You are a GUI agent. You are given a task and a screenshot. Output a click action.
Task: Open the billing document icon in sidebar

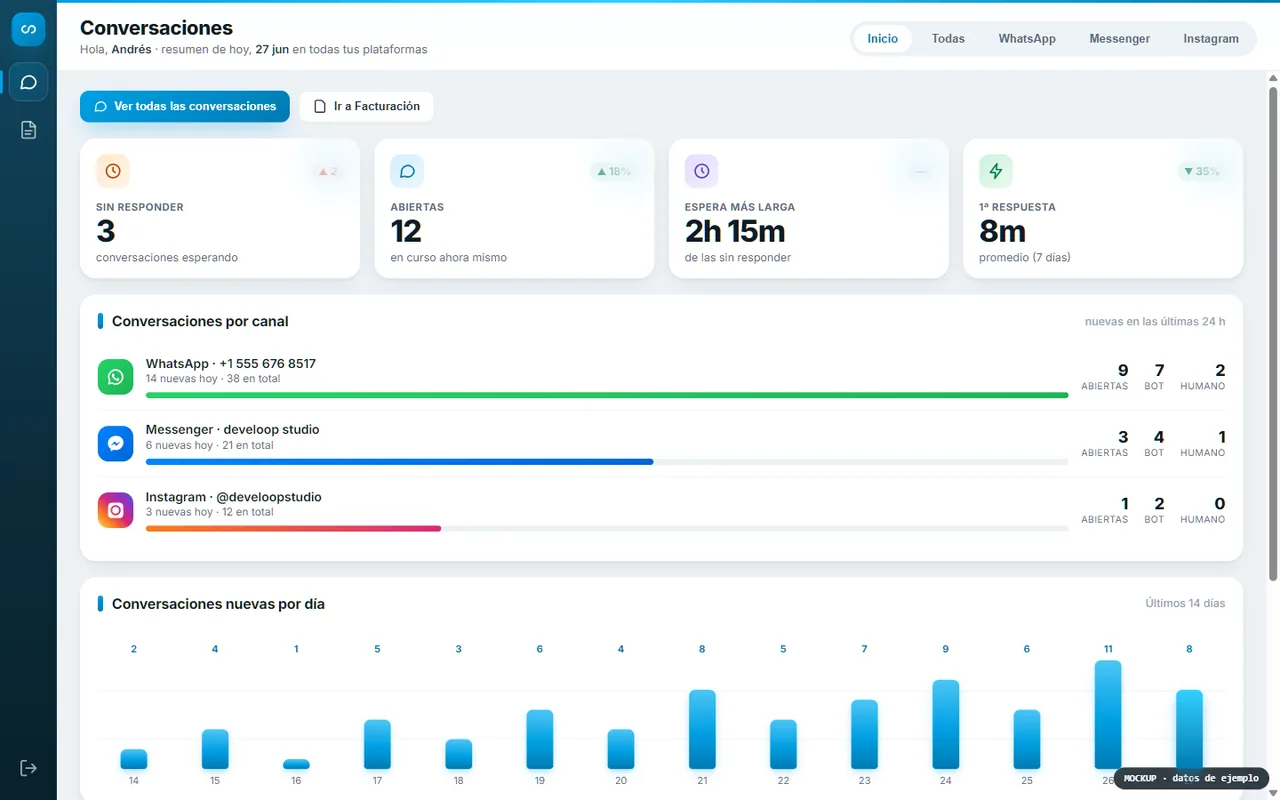pyautogui.click(x=28, y=130)
